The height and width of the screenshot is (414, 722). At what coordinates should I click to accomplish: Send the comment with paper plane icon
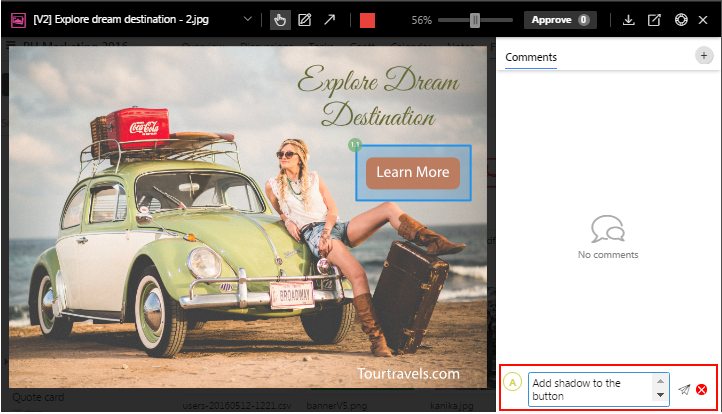684,390
